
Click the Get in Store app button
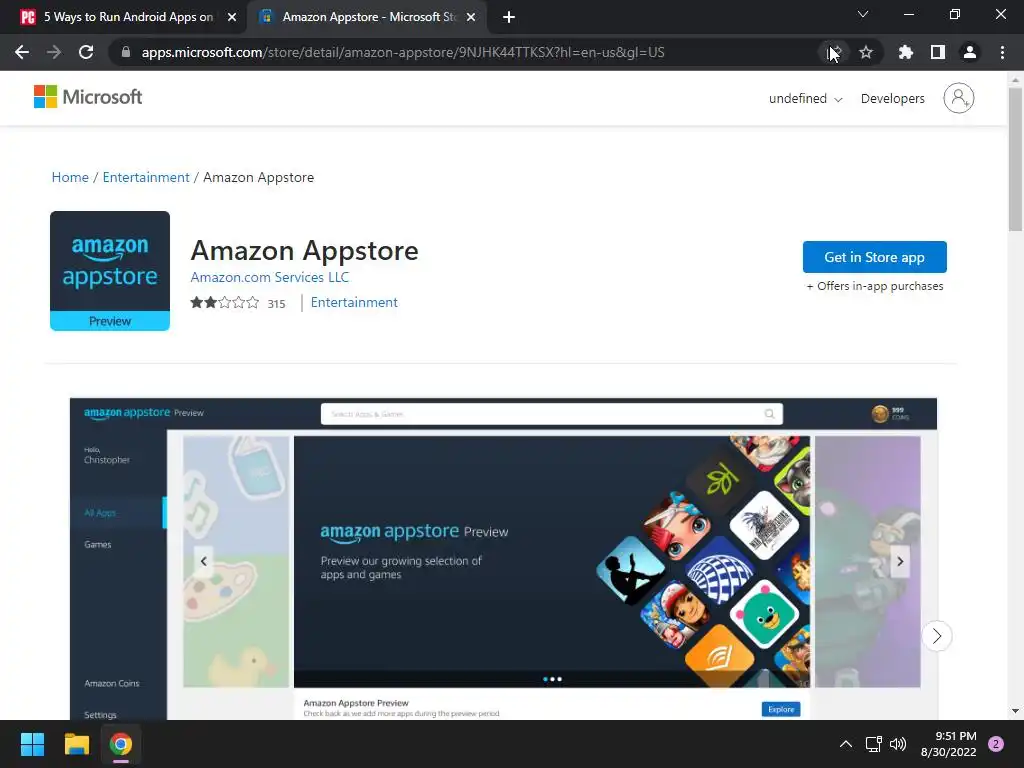pos(874,257)
